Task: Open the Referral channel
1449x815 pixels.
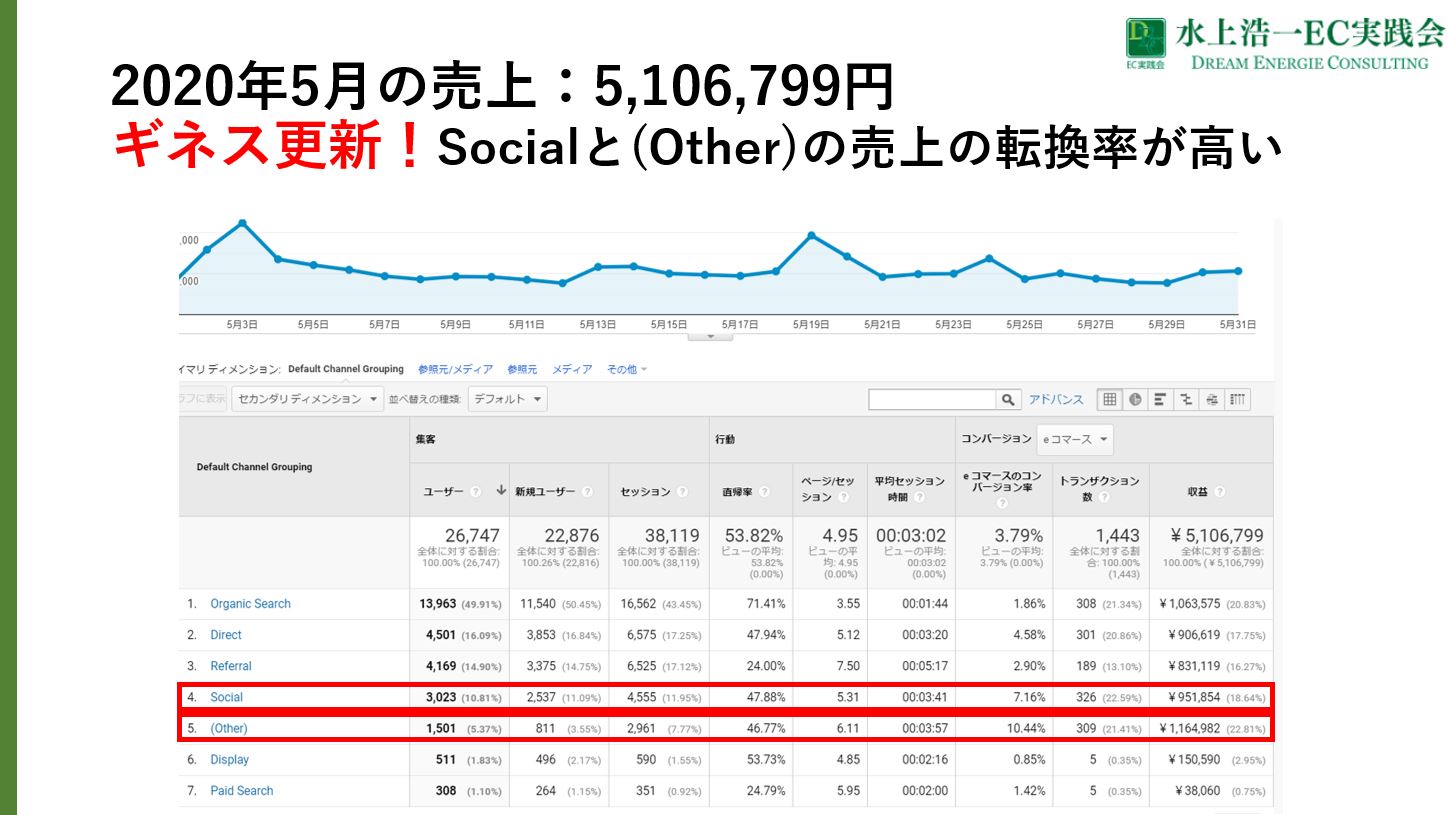Action: point(231,666)
